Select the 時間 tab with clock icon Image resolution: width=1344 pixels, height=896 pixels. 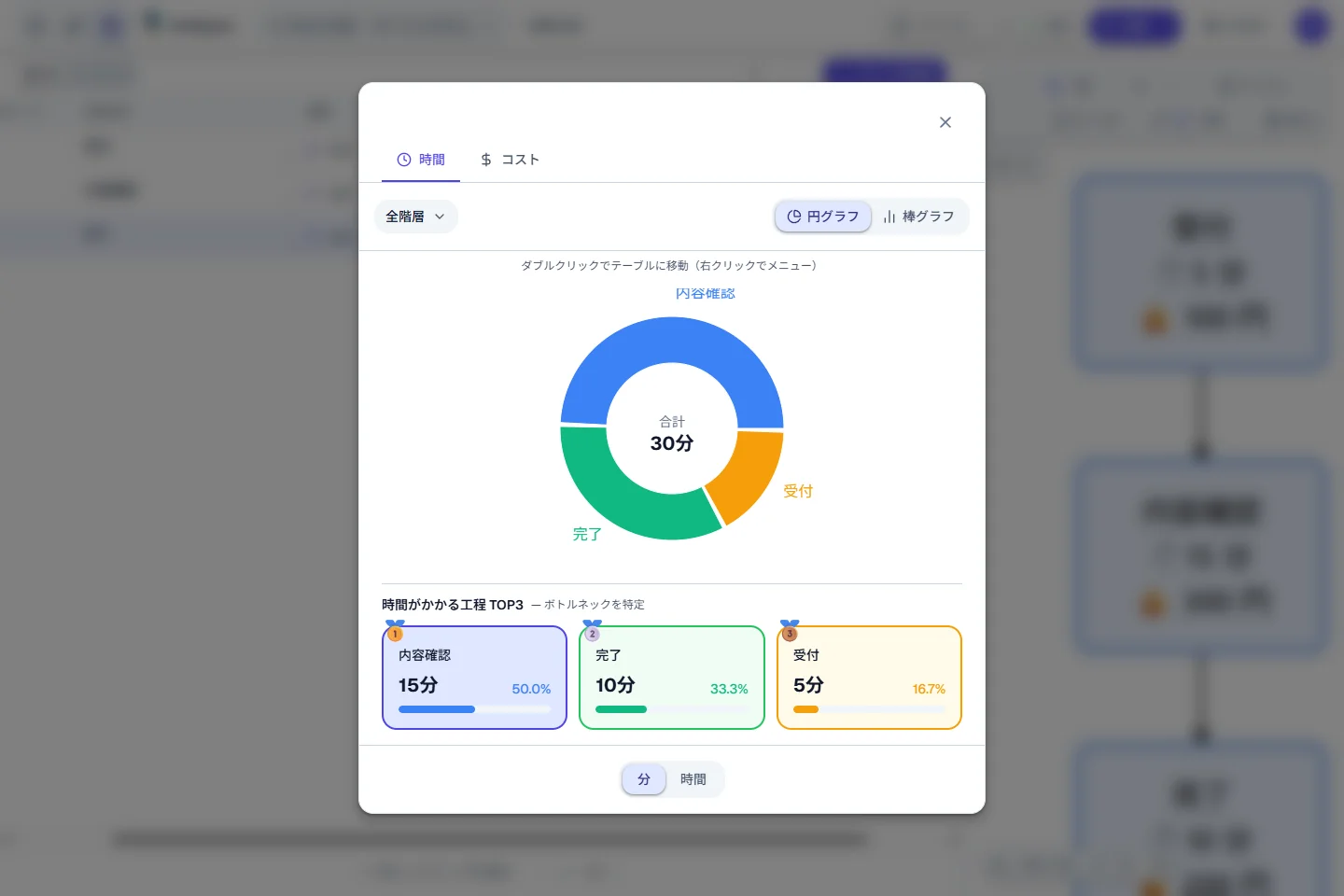tap(421, 160)
